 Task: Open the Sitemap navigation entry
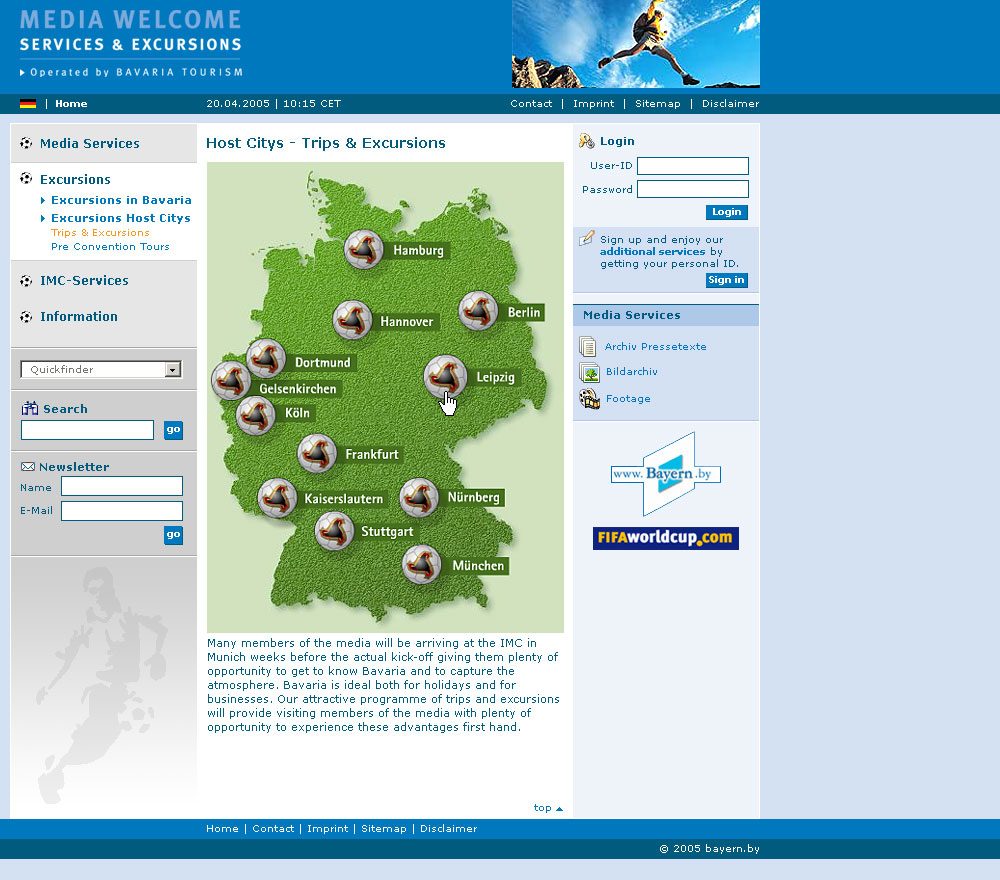tap(657, 103)
